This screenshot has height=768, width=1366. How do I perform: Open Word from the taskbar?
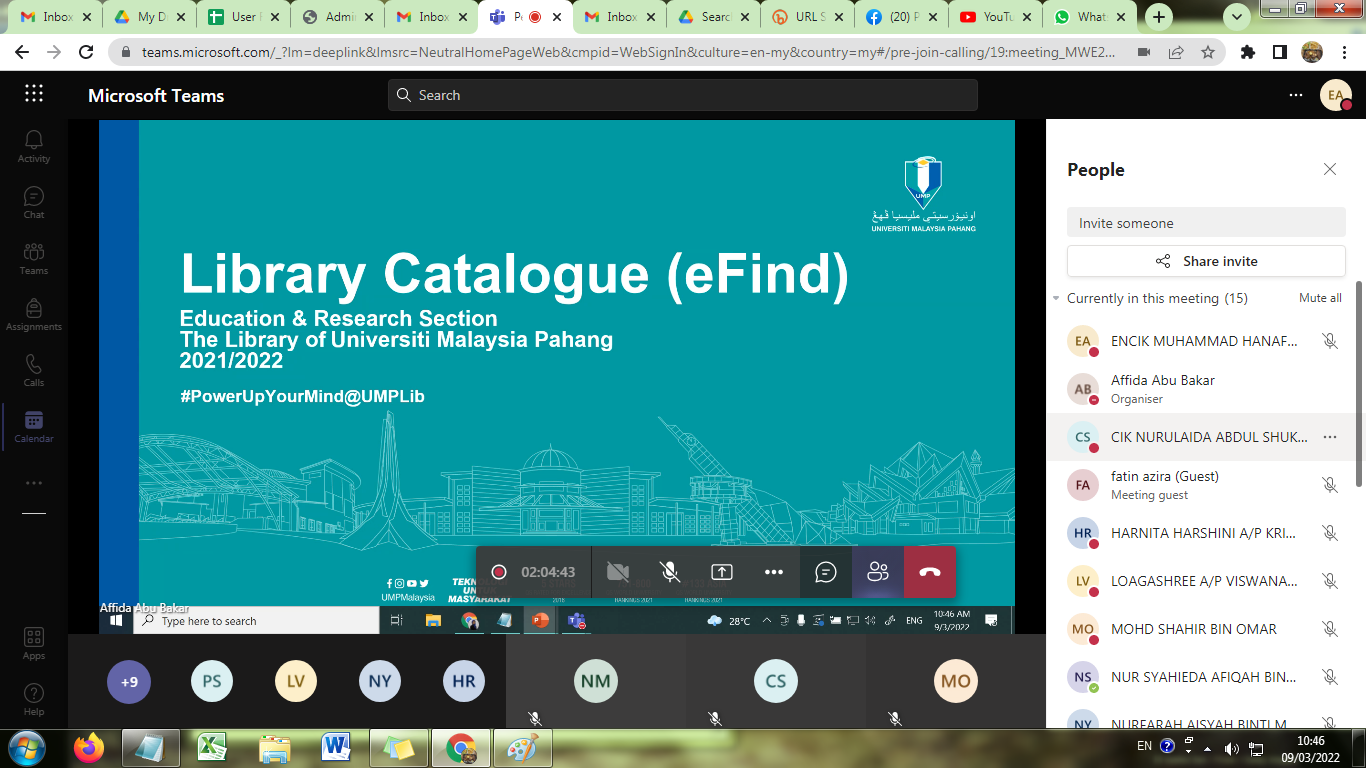336,748
